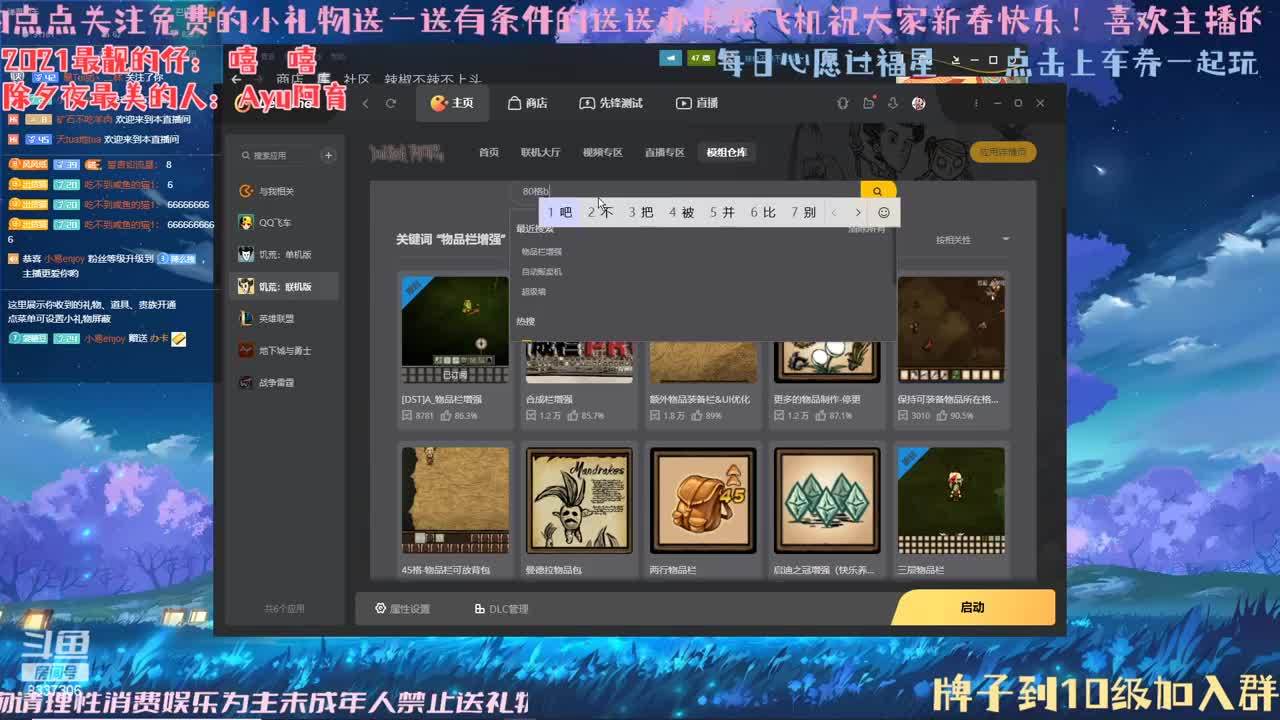This screenshot has height=720, width=1280.
Task: Click the 合成栏增强 mod title
Action: pyautogui.click(x=550, y=399)
